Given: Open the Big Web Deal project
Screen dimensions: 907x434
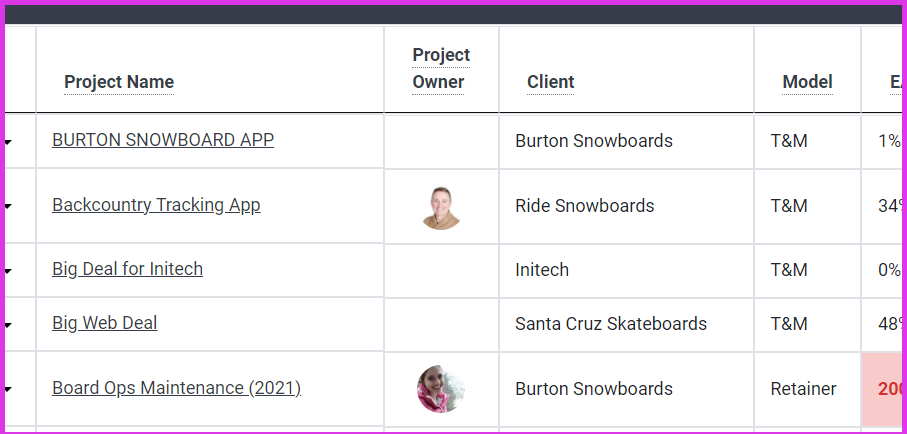Looking at the screenshot, I should 105,323.
